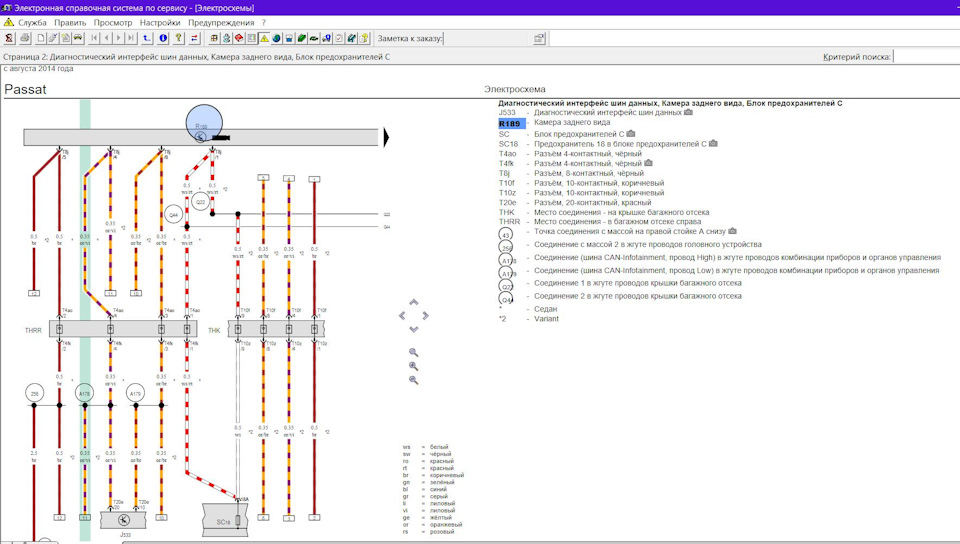Open camera image for SC18 fuse entry

pos(713,144)
